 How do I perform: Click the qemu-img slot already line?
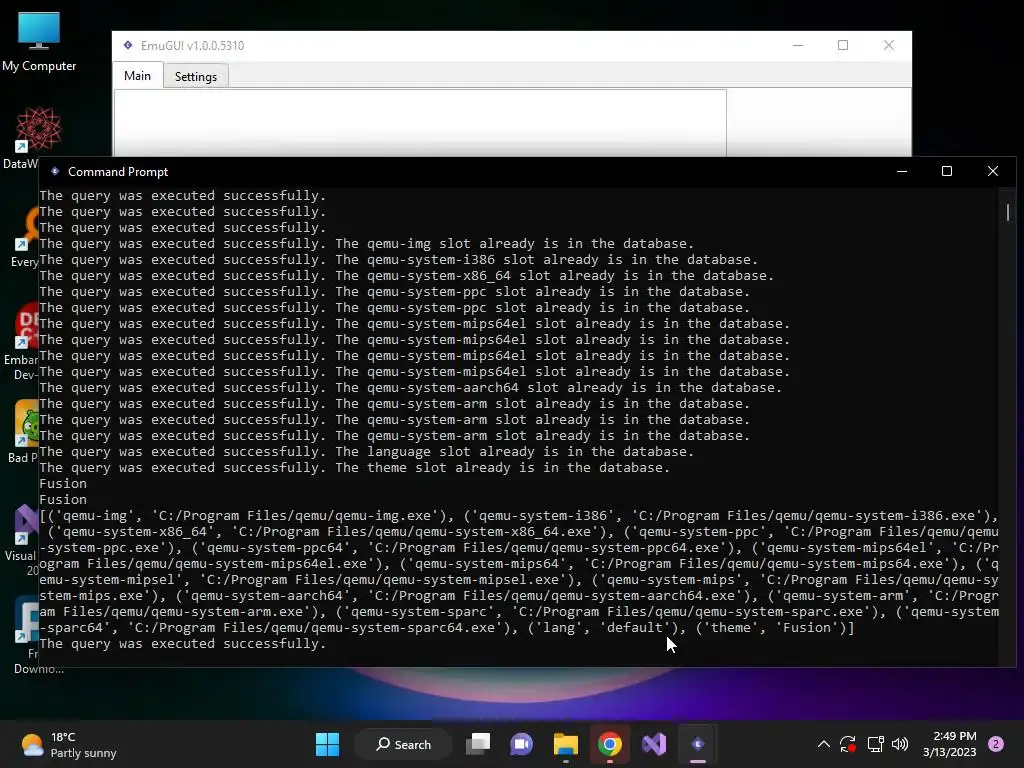[x=366, y=244]
